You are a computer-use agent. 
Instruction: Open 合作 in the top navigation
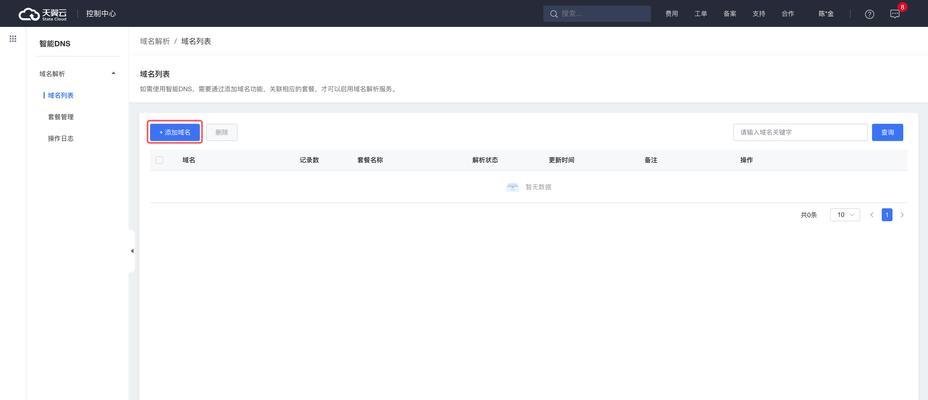(788, 14)
